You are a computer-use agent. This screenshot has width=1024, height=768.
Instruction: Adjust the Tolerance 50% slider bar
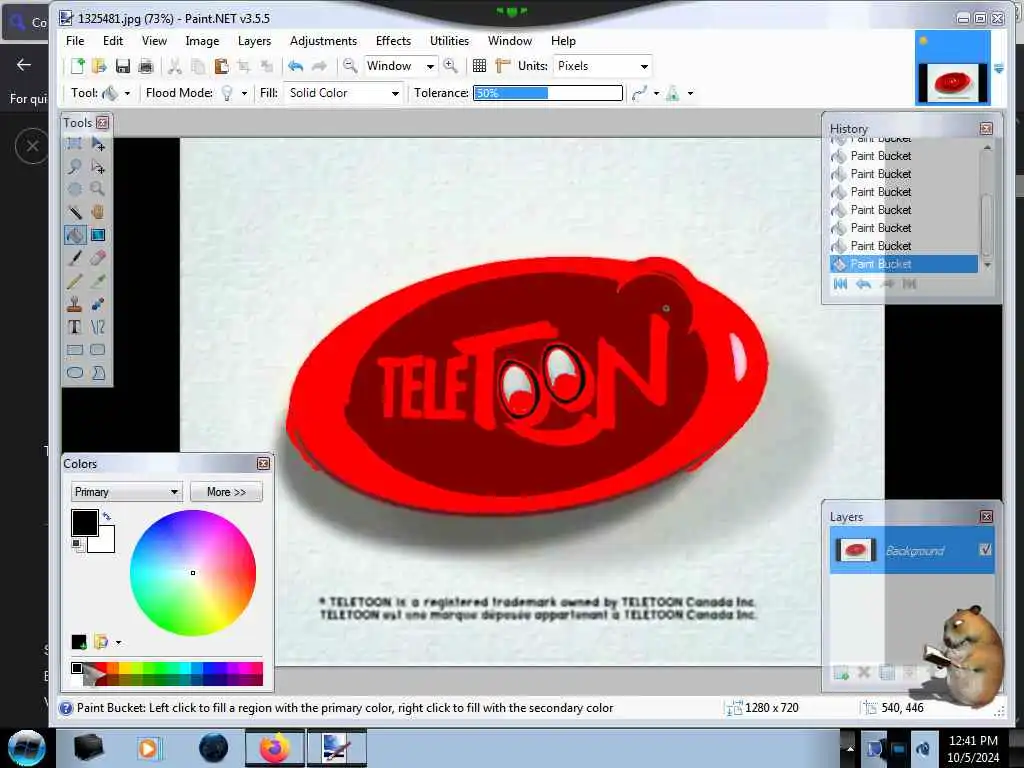tap(548, 93)
